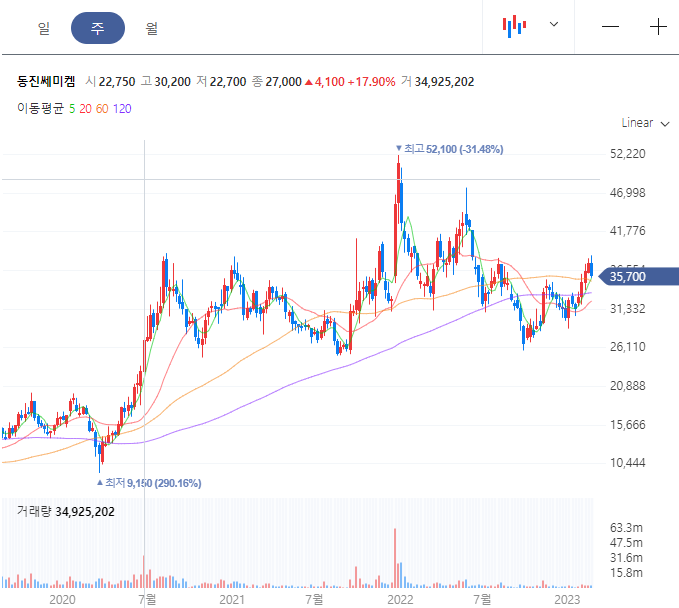The image size is (679, 608).
Task: Select the weekly 주 chart tab
Action: (98, 28)
